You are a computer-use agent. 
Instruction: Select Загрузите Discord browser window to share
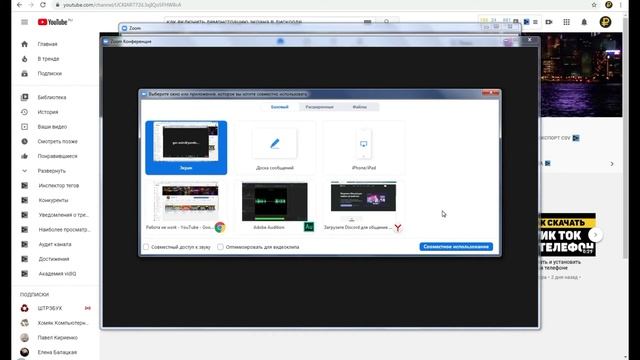click(364, 207)
